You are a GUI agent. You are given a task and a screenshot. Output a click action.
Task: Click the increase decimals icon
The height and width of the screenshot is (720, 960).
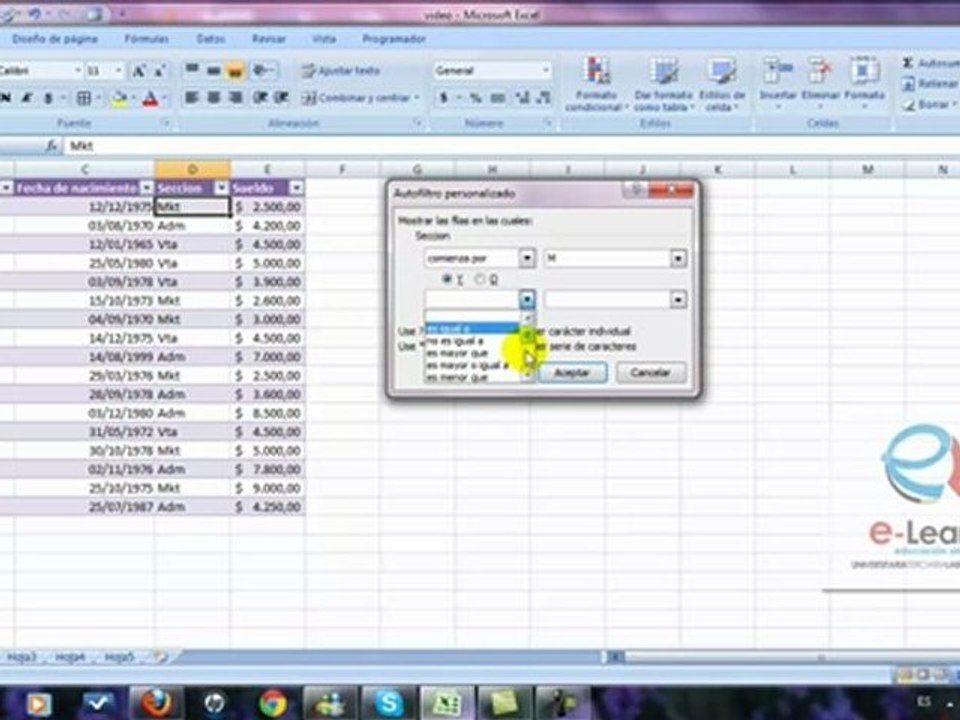coord(522,98)
